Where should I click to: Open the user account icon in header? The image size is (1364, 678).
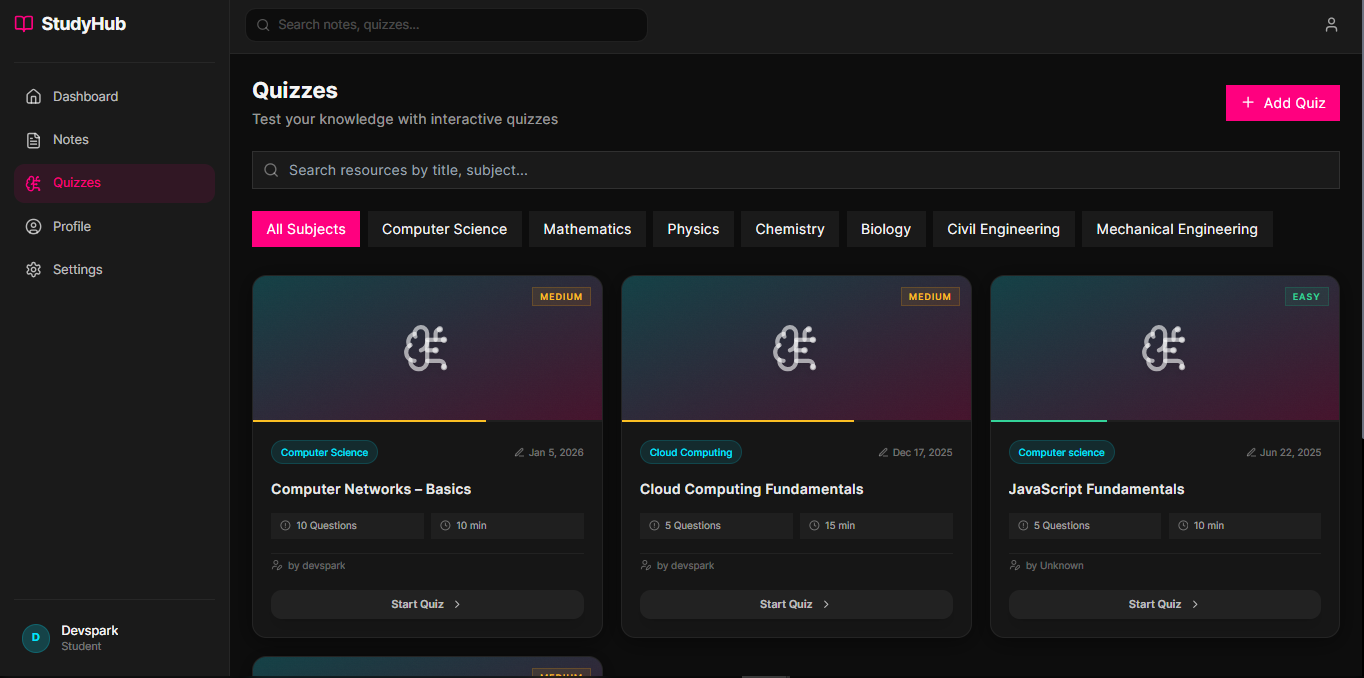1331,25
